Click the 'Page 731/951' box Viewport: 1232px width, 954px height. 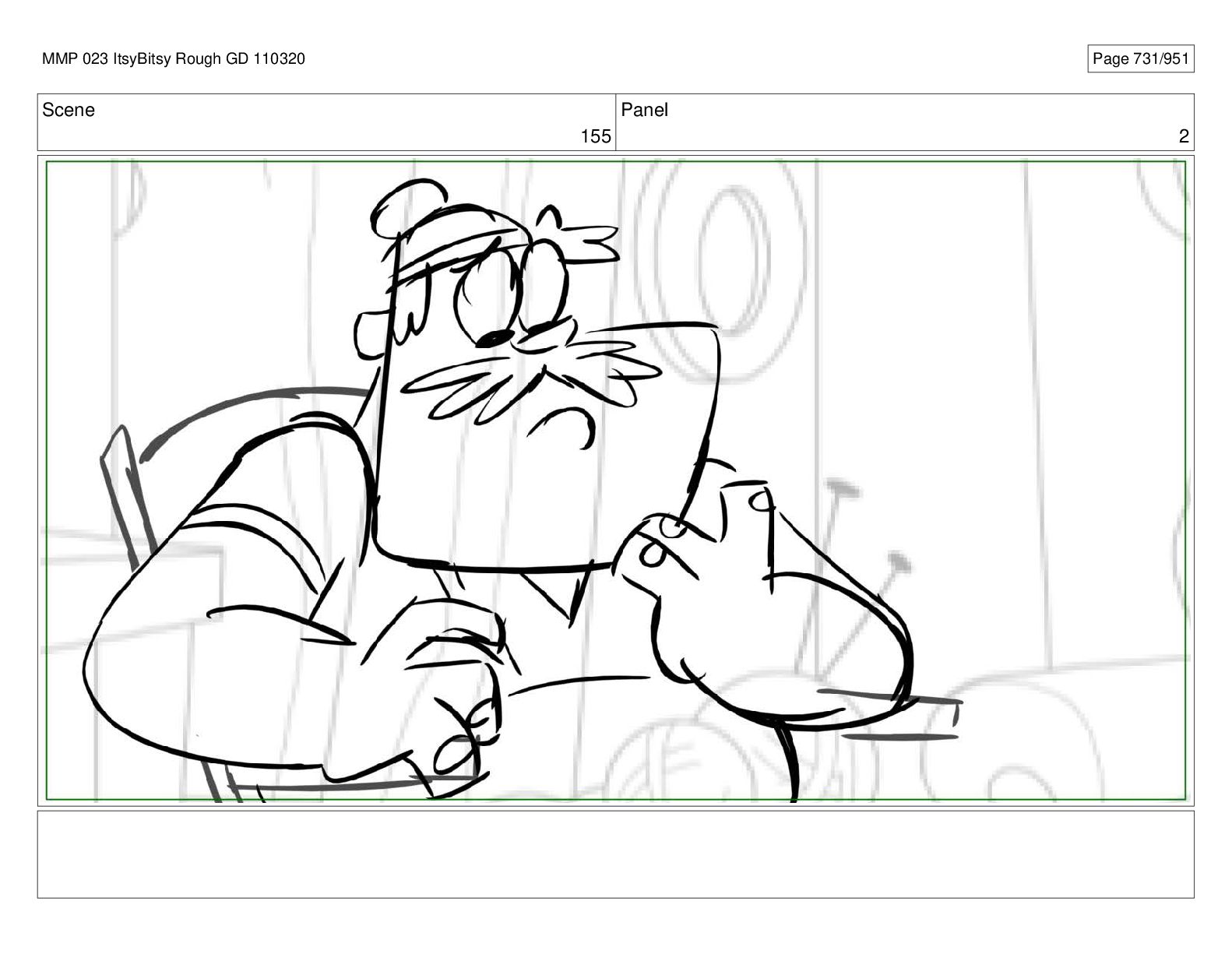click(1140, 59)
